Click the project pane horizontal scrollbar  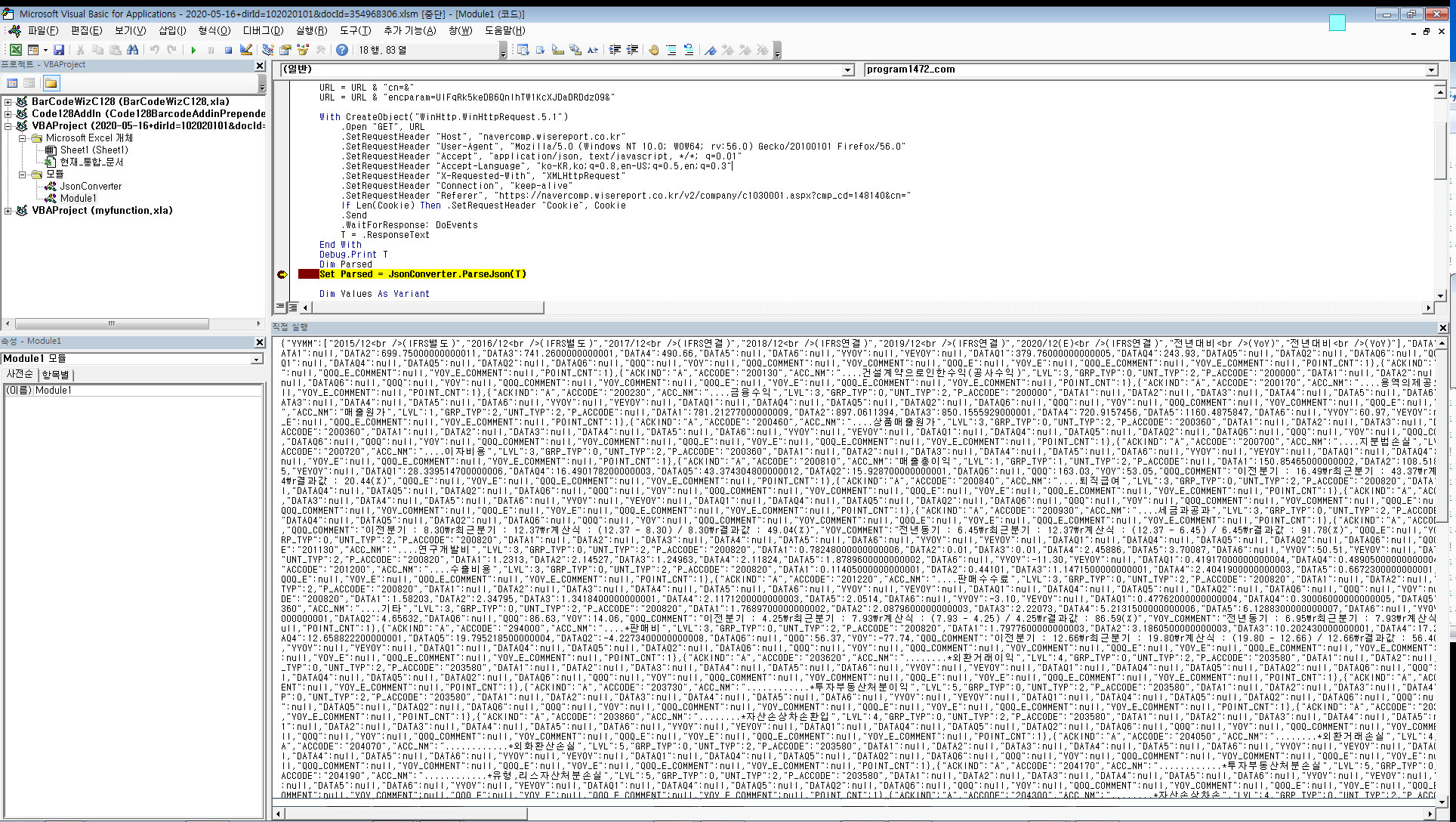(x=112, y=323)
